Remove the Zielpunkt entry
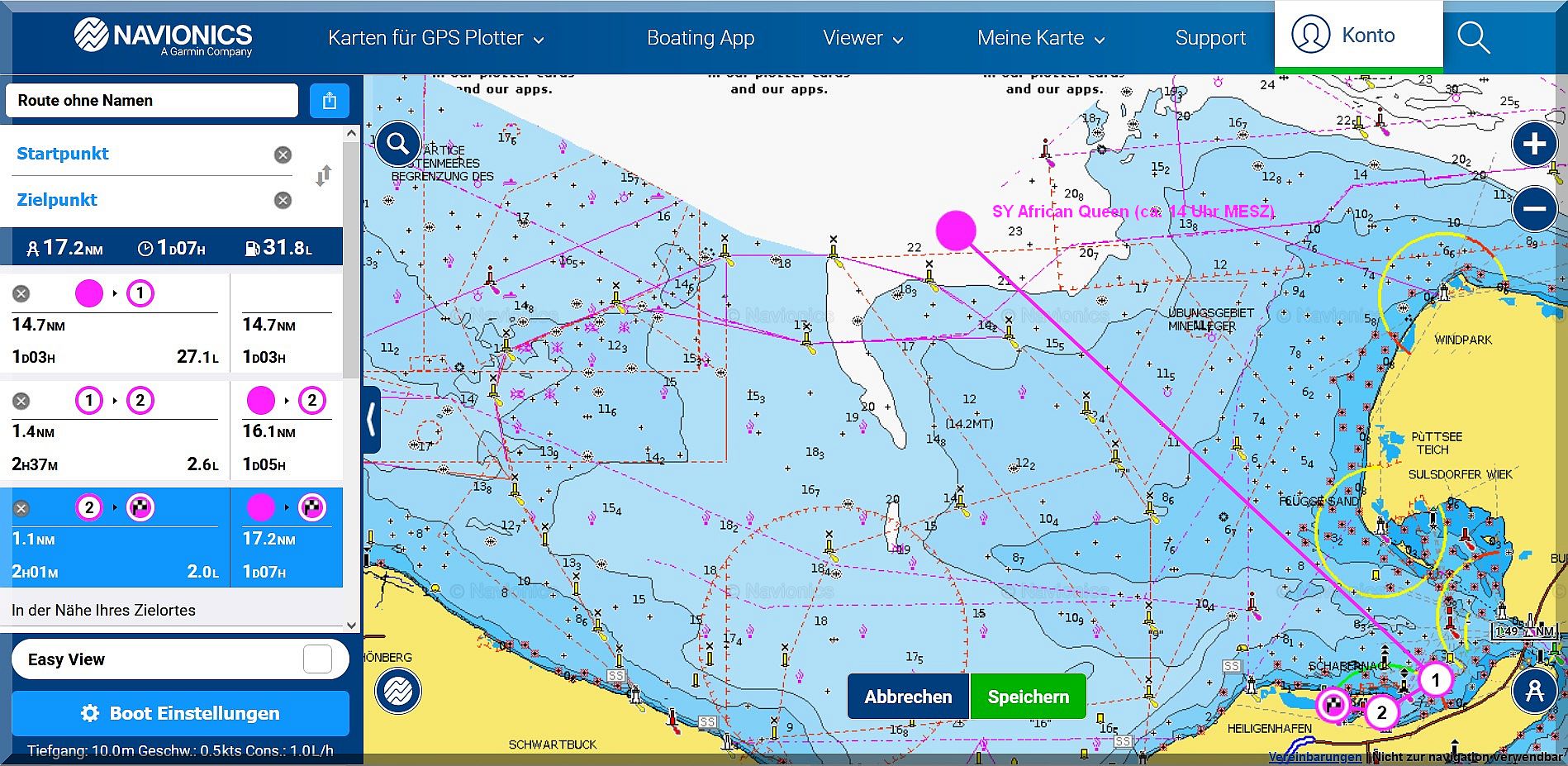The height and width of the screenshot is (766, 1568). coord(283,200)
